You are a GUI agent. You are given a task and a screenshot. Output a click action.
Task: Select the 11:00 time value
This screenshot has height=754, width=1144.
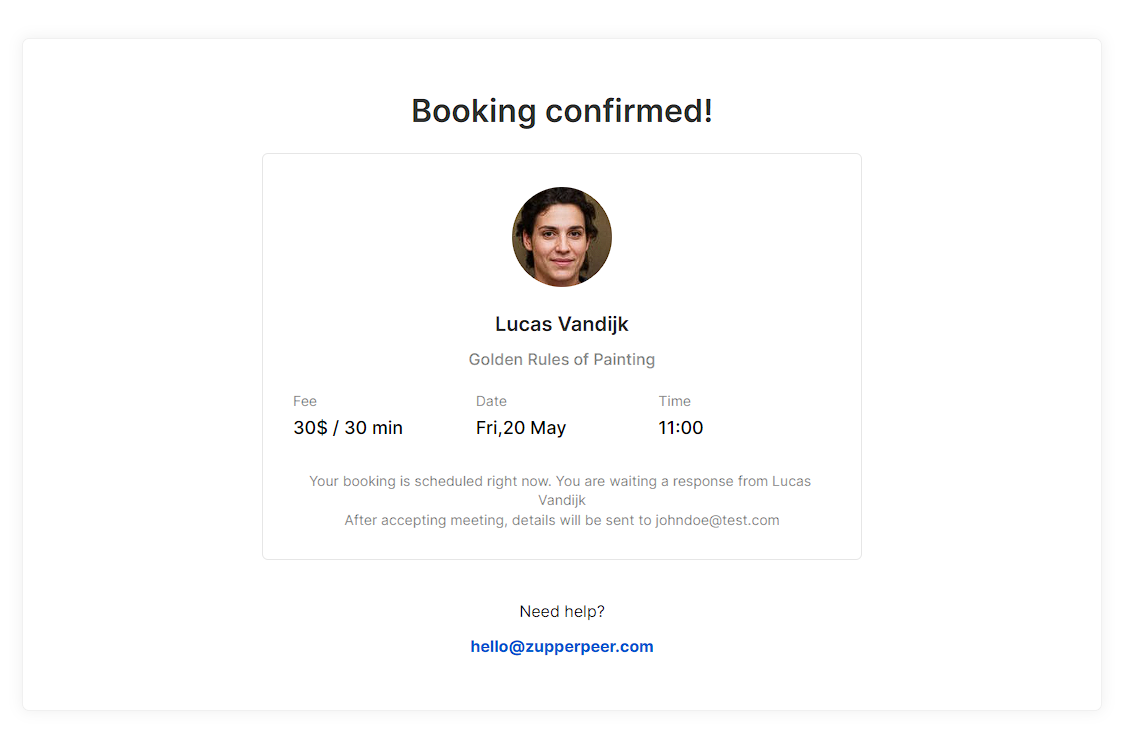tap(680, 428)
